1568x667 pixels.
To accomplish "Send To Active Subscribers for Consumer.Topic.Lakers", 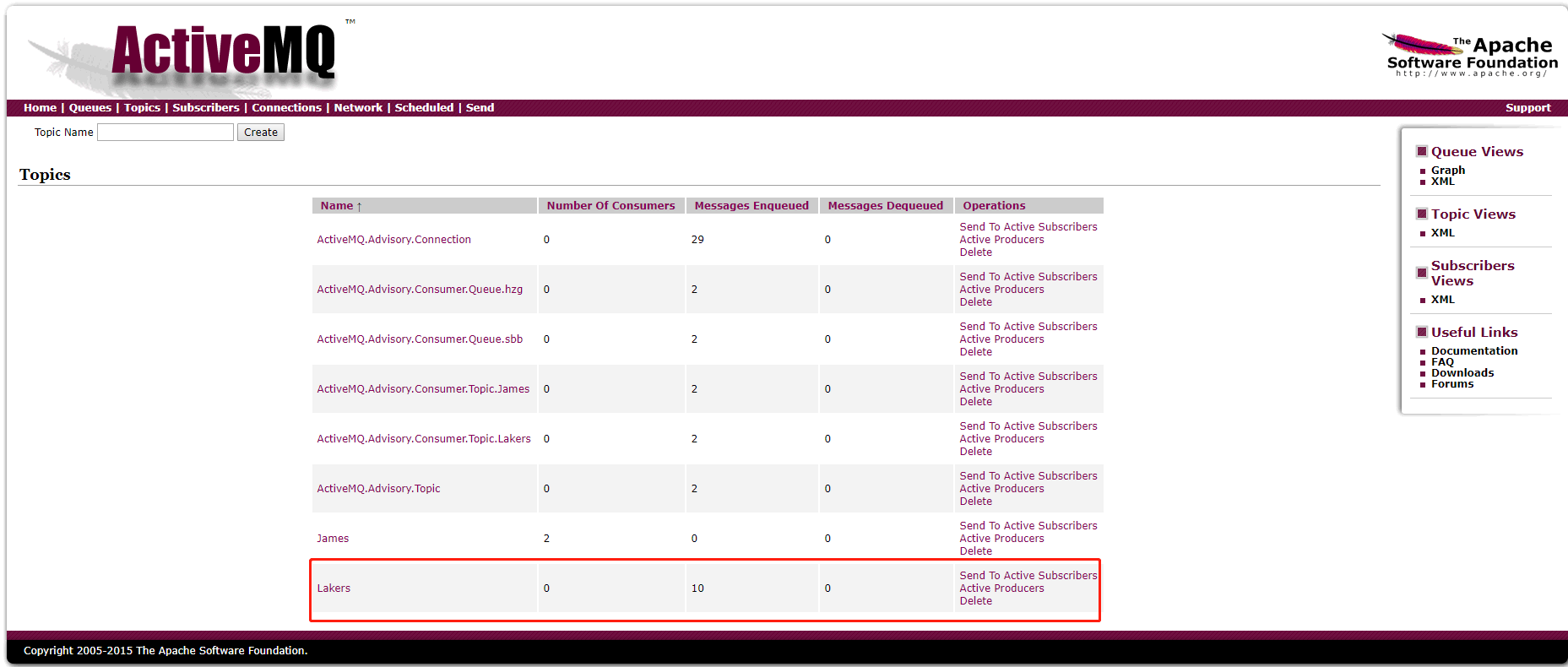I will click(x=1028, y=426).
